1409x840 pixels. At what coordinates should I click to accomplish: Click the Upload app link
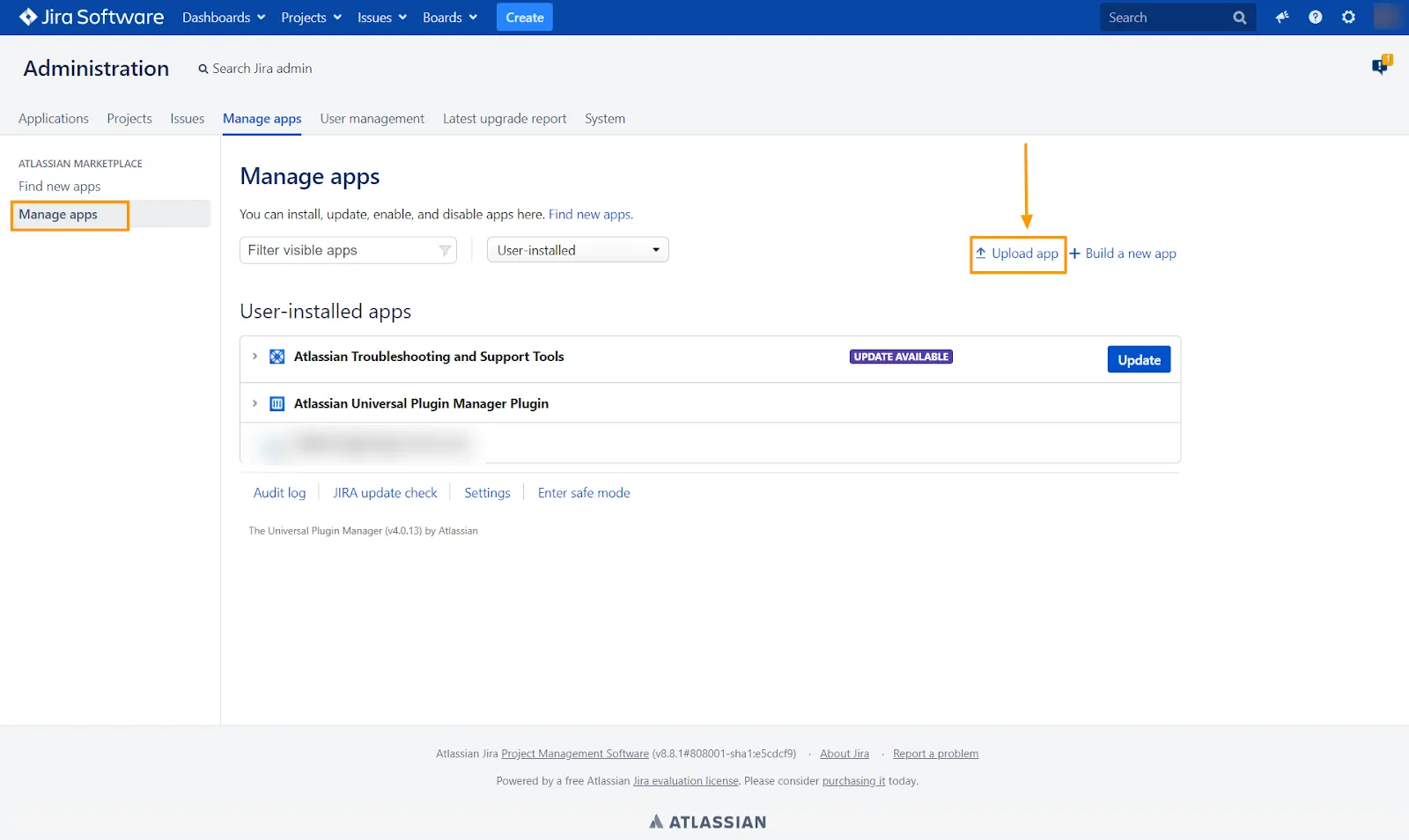1017,254
